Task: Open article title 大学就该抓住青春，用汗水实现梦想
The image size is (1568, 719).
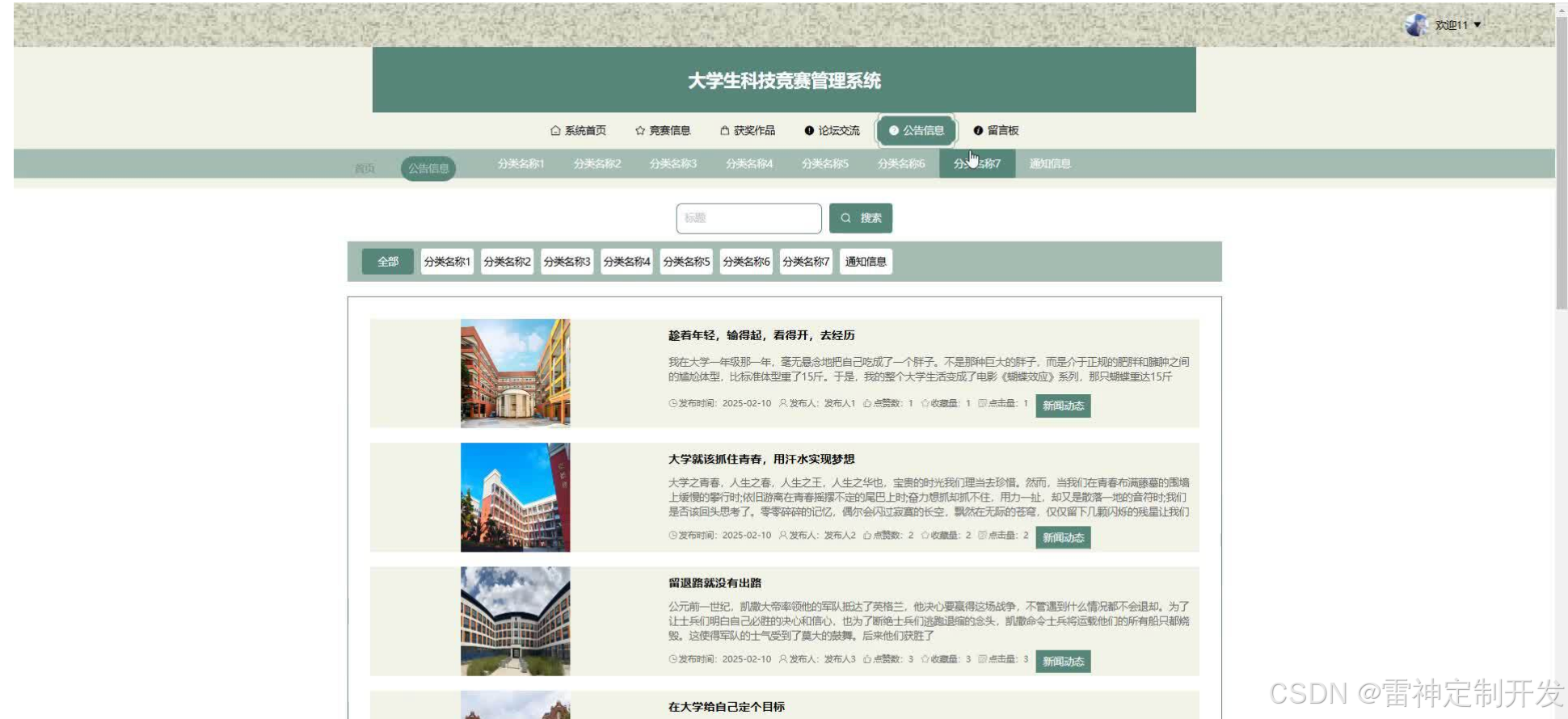Action: pos(761,459)
